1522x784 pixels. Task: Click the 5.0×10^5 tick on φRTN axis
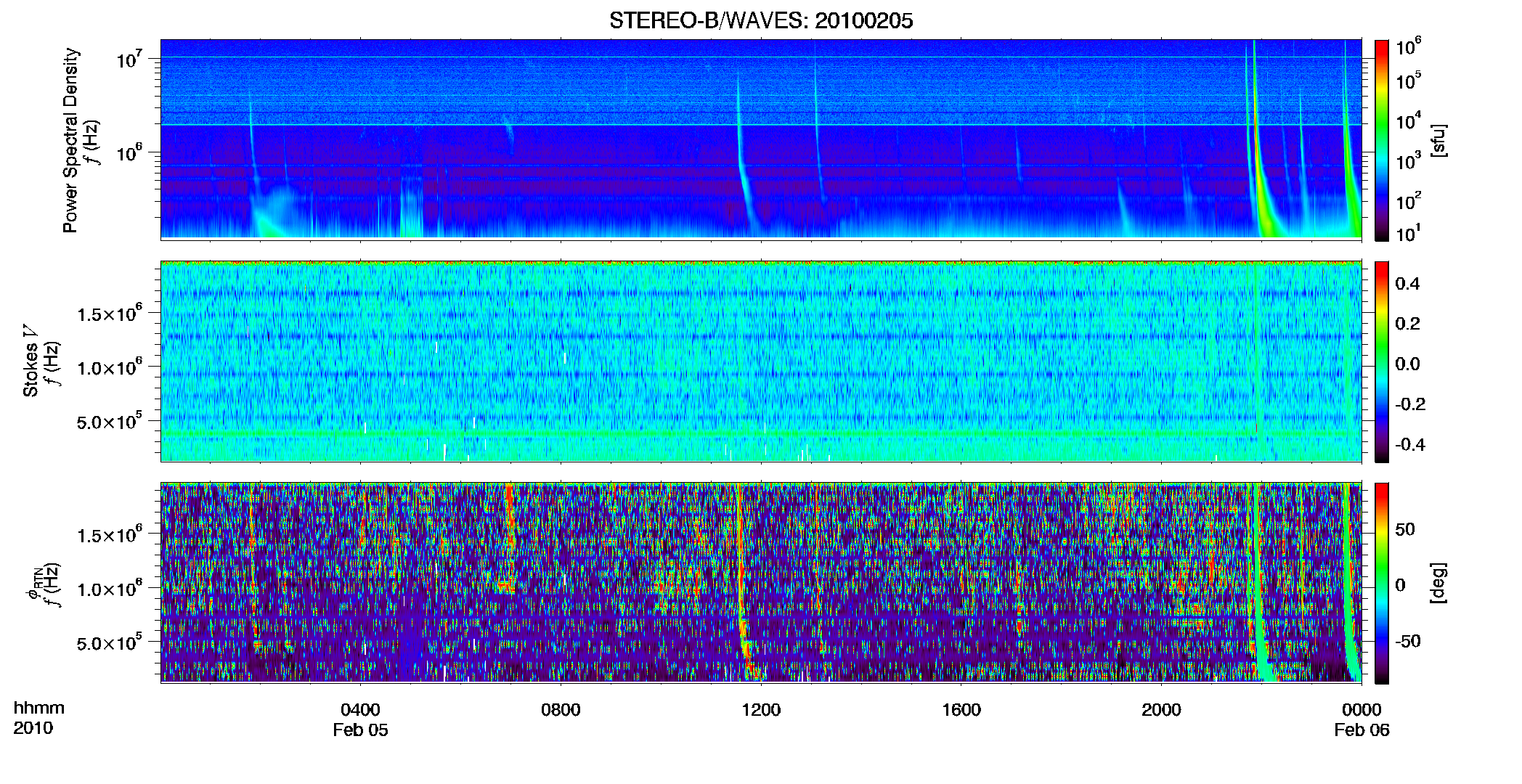pos(109,642)
